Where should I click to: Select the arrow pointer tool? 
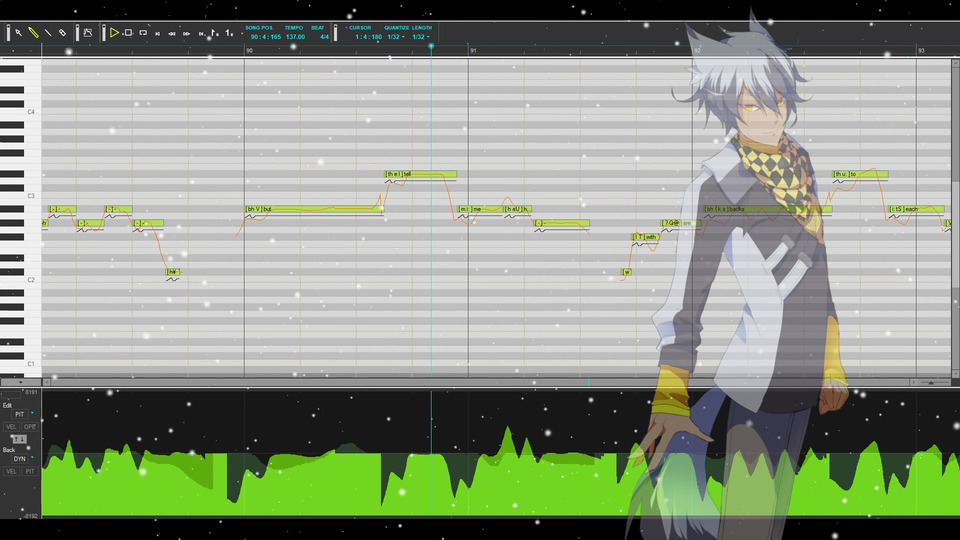(18, 32)
